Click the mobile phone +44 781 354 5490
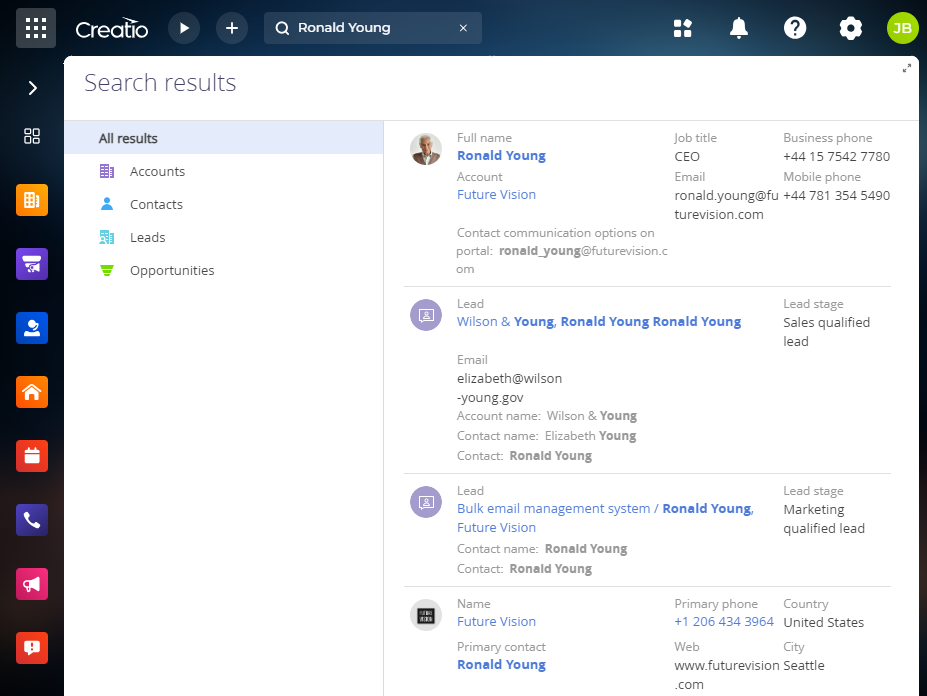The width and height of the screenshot is (927, 696). coord(836,196)
